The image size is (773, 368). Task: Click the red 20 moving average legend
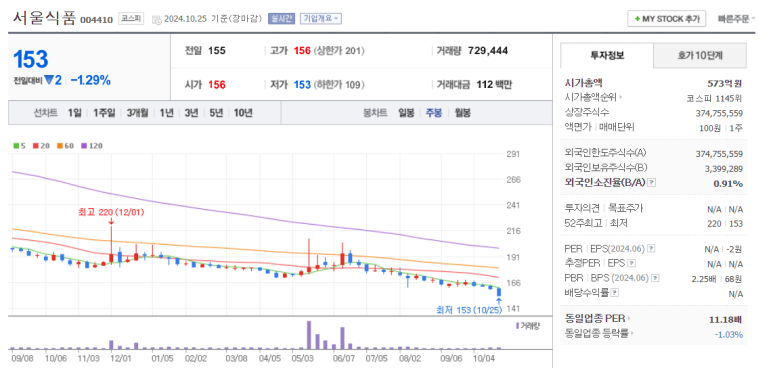40,146
